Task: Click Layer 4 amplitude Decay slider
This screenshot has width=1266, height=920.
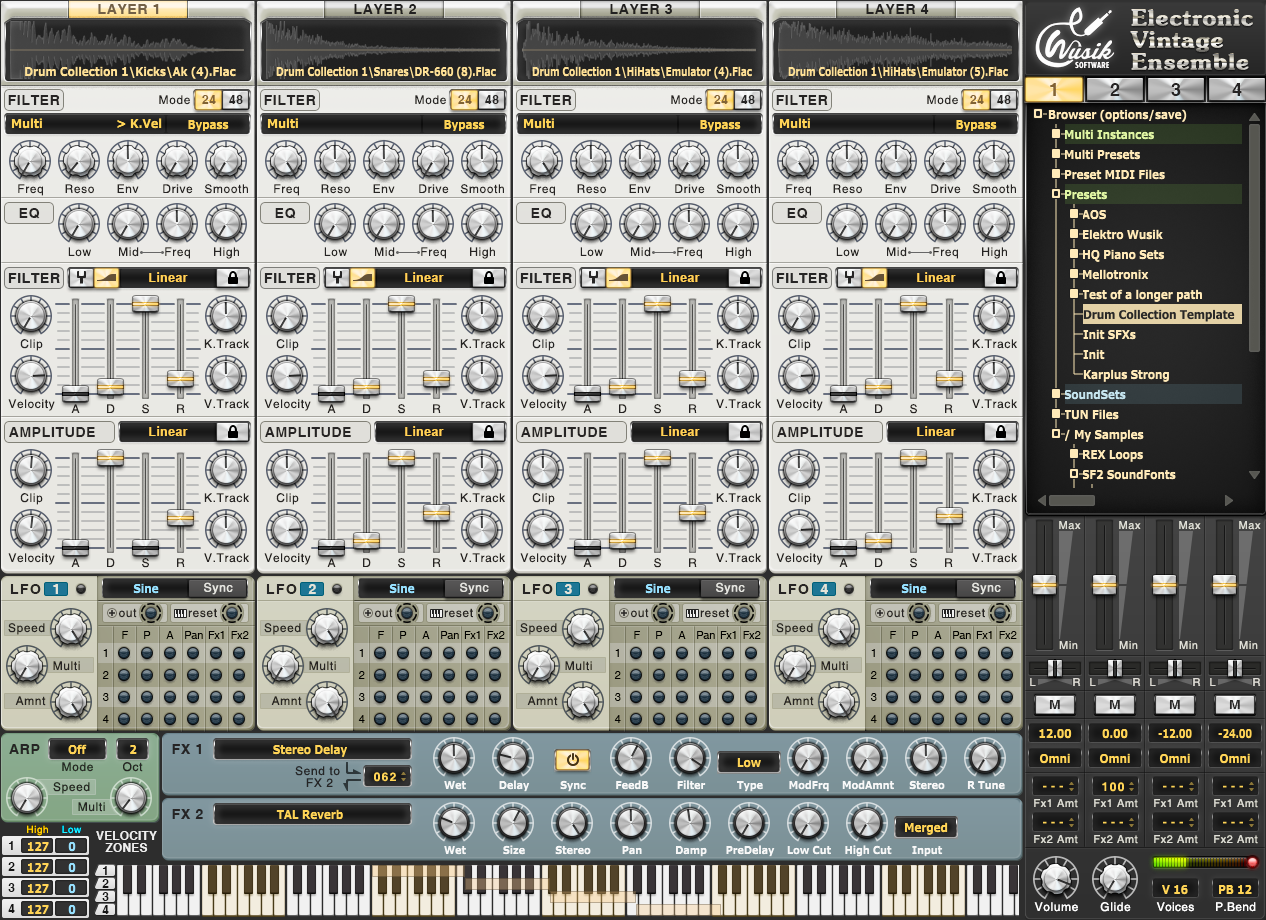Action: click(878, 540)
